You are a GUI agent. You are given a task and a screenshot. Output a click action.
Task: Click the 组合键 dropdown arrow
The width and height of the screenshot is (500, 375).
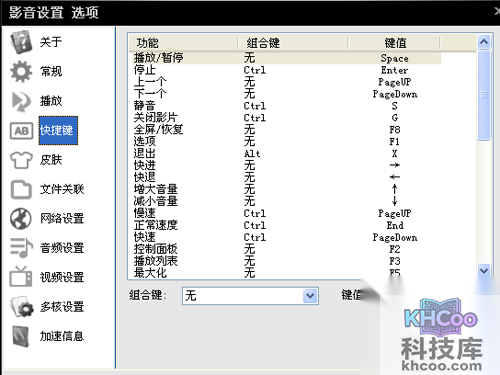tap(310, 296)
